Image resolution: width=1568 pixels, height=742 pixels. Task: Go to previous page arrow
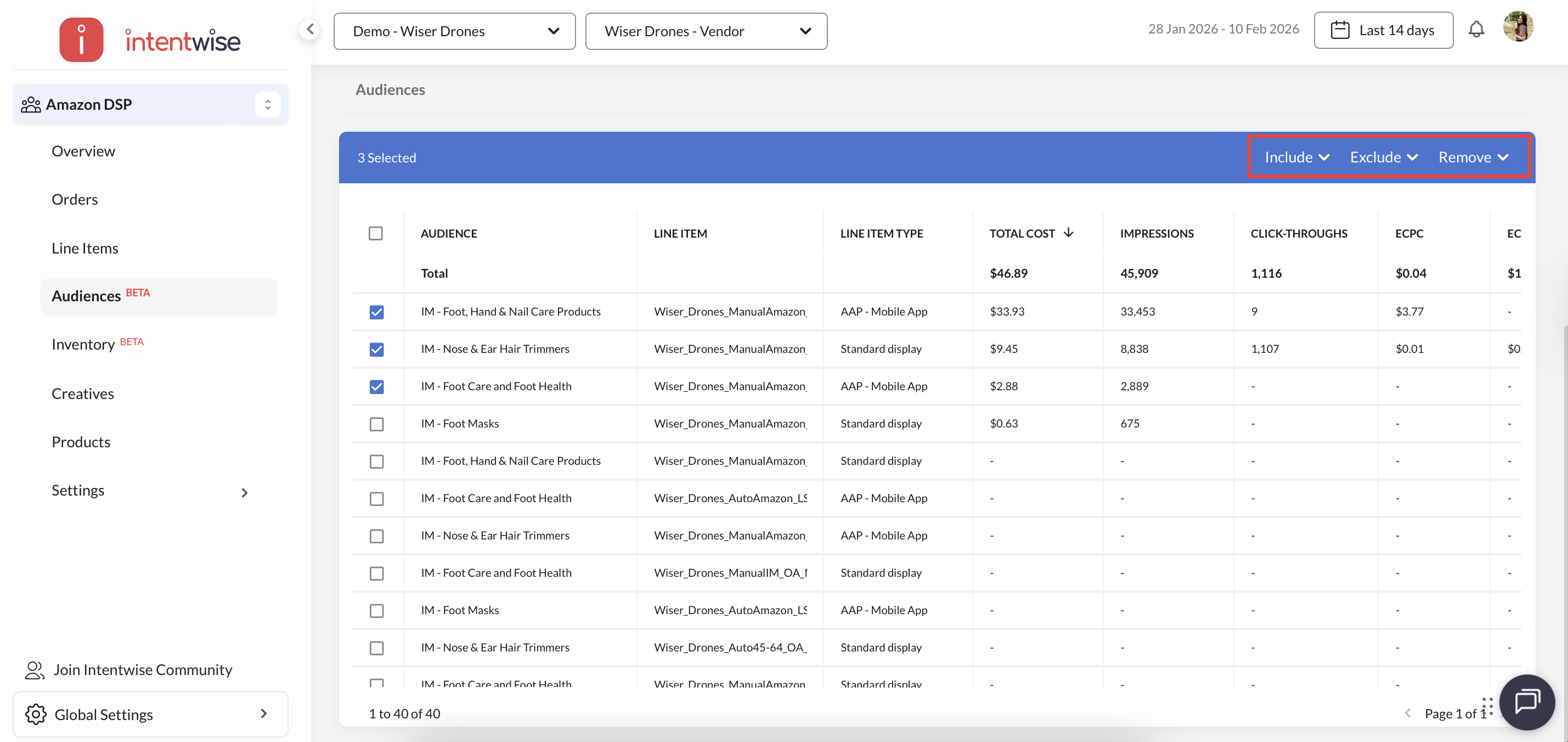[x=1407, y=713]
